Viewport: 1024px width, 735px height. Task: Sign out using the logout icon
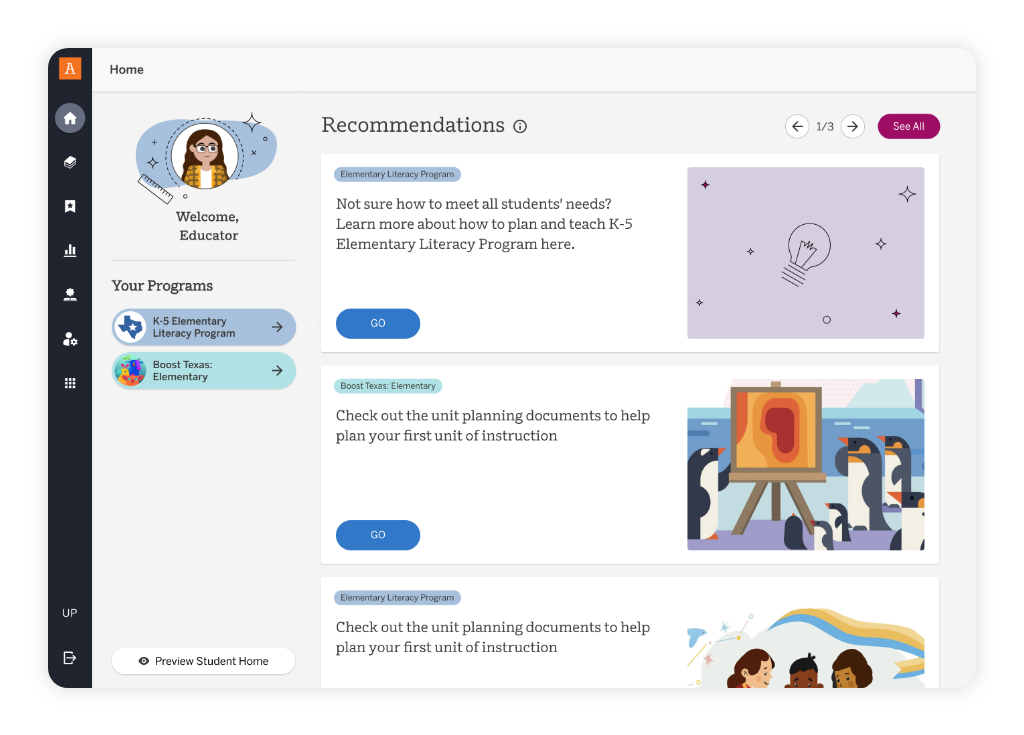coord(69,657)
